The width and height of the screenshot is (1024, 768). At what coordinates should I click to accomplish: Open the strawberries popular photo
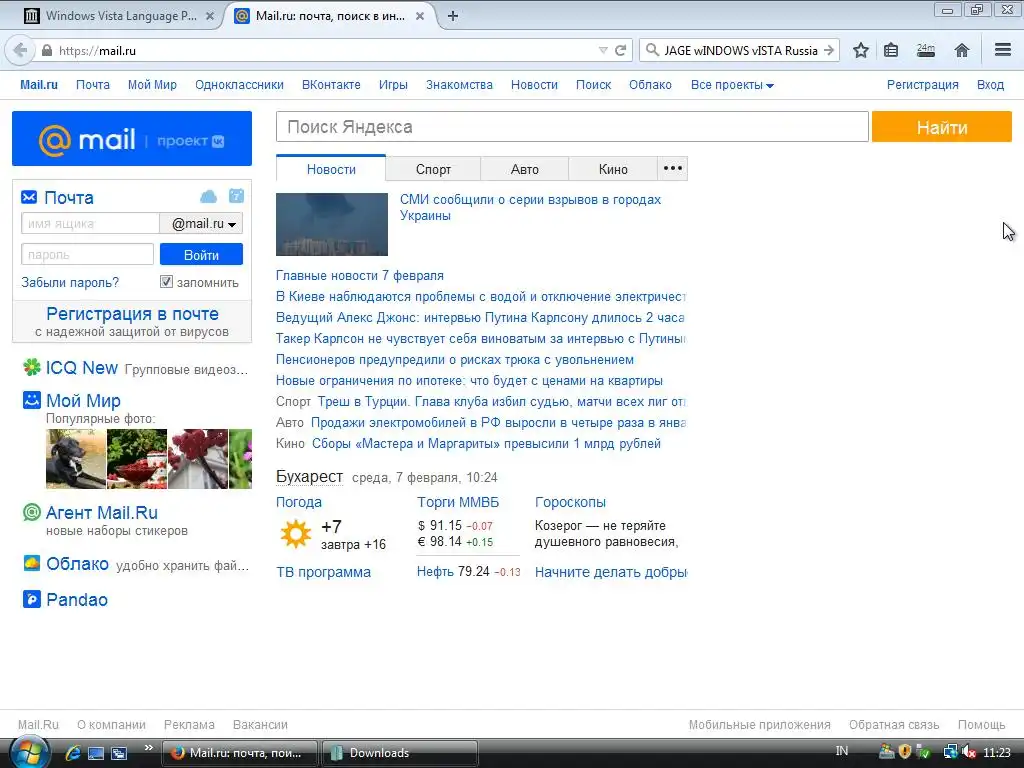tap(136, 458)
